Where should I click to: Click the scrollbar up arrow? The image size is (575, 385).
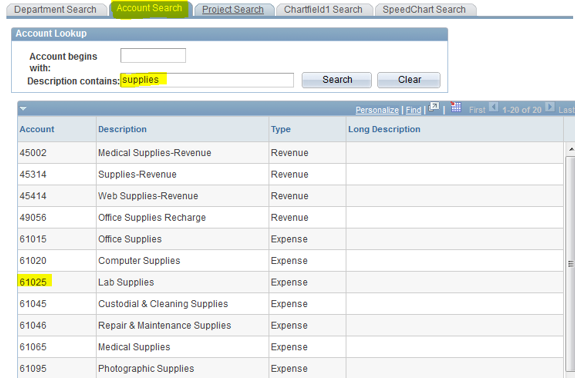571,149
